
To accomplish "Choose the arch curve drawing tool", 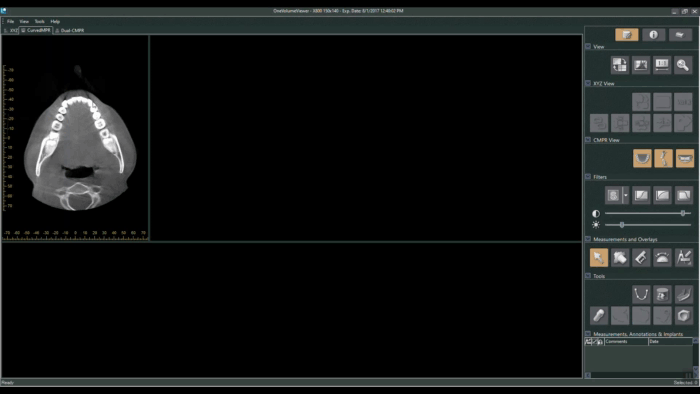I will point(641,294).
